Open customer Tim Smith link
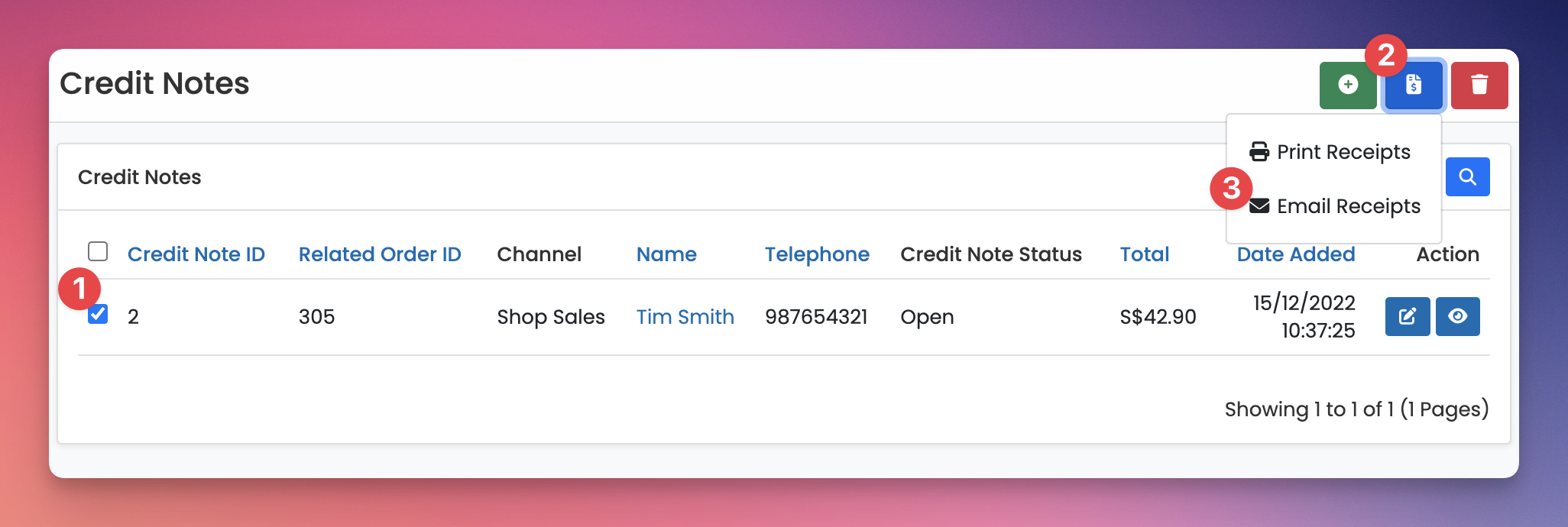The height and width of the screenshot is (527, 1568). point(685,317)
